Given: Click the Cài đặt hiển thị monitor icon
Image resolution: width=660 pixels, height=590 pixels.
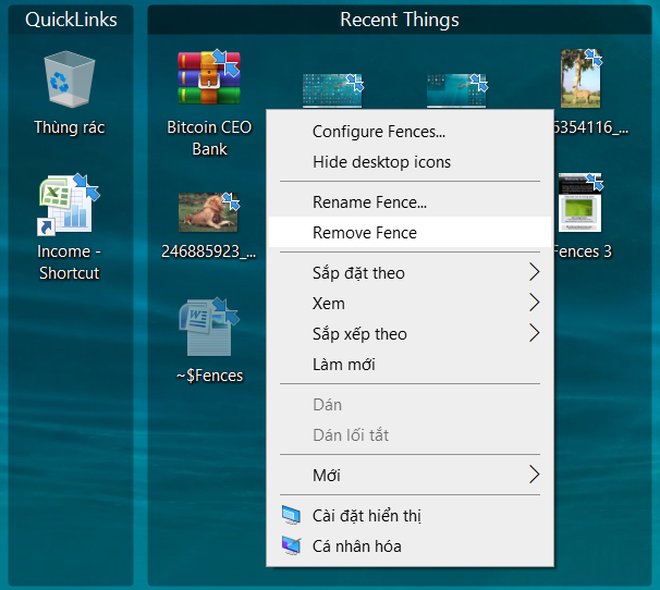Looking at the screenshot, I should point(291,516).
